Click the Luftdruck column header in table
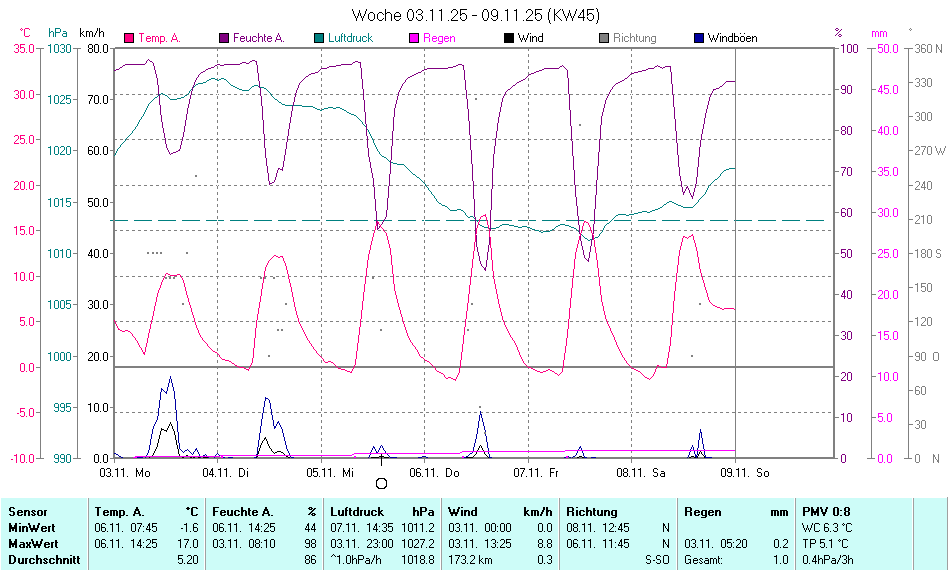Viewport: 948px width, 570px height. pyautogui.click(x=357, y=511)
